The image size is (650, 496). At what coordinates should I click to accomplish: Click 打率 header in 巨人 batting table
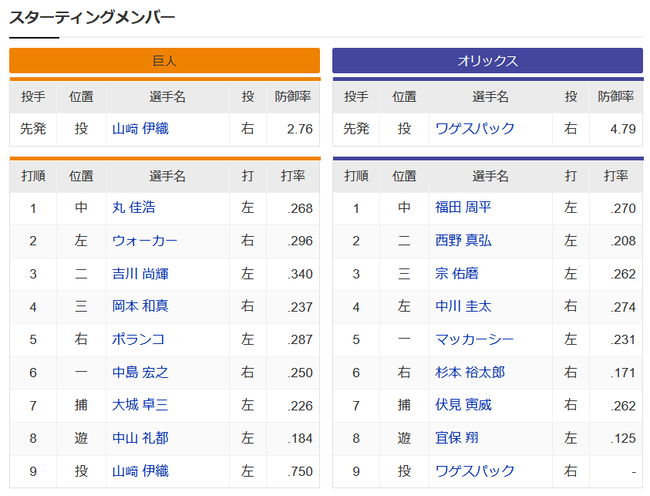[x=293, y=176]
